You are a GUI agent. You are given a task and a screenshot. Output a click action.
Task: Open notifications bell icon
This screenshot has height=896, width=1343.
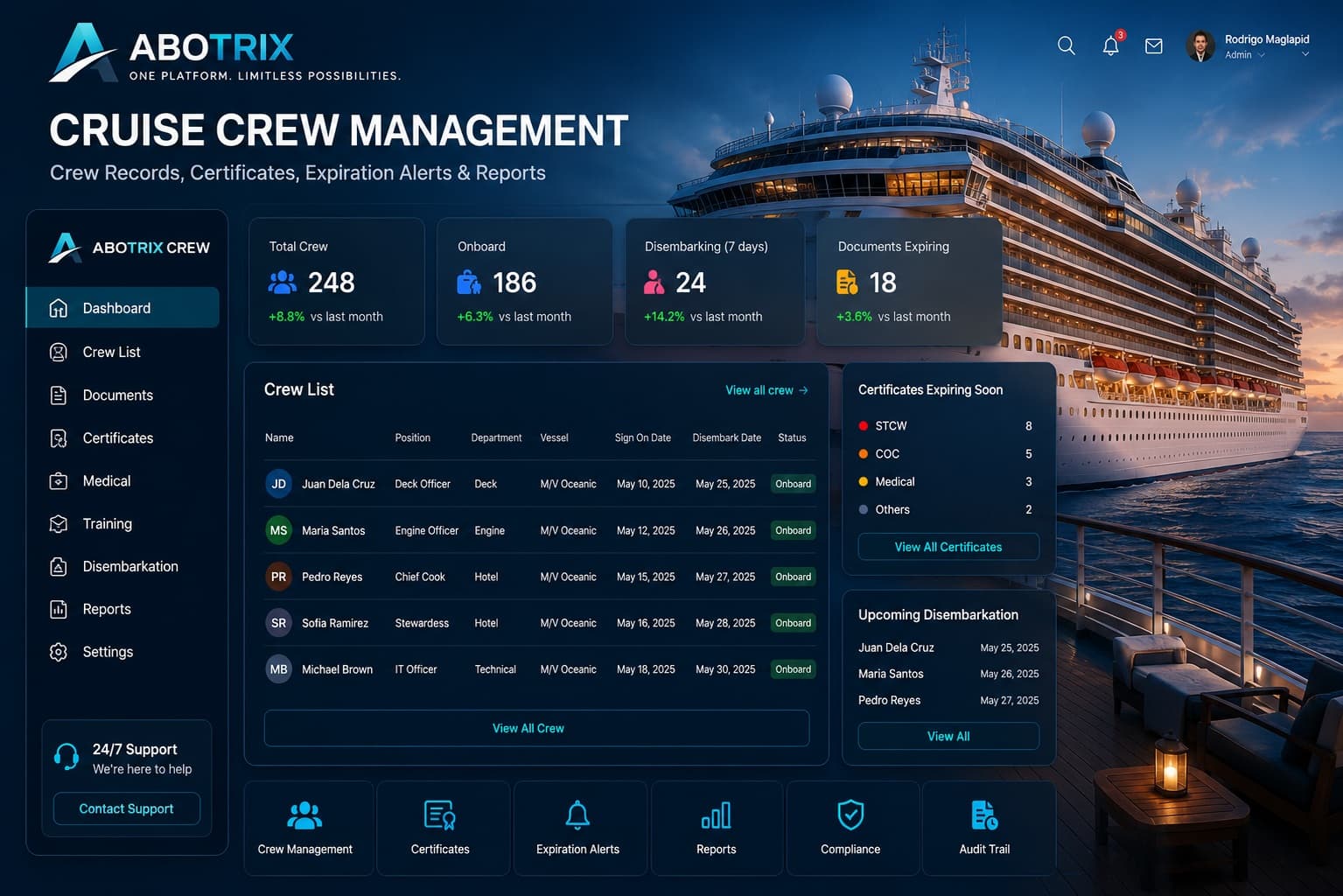click(x=1111, y=45)
